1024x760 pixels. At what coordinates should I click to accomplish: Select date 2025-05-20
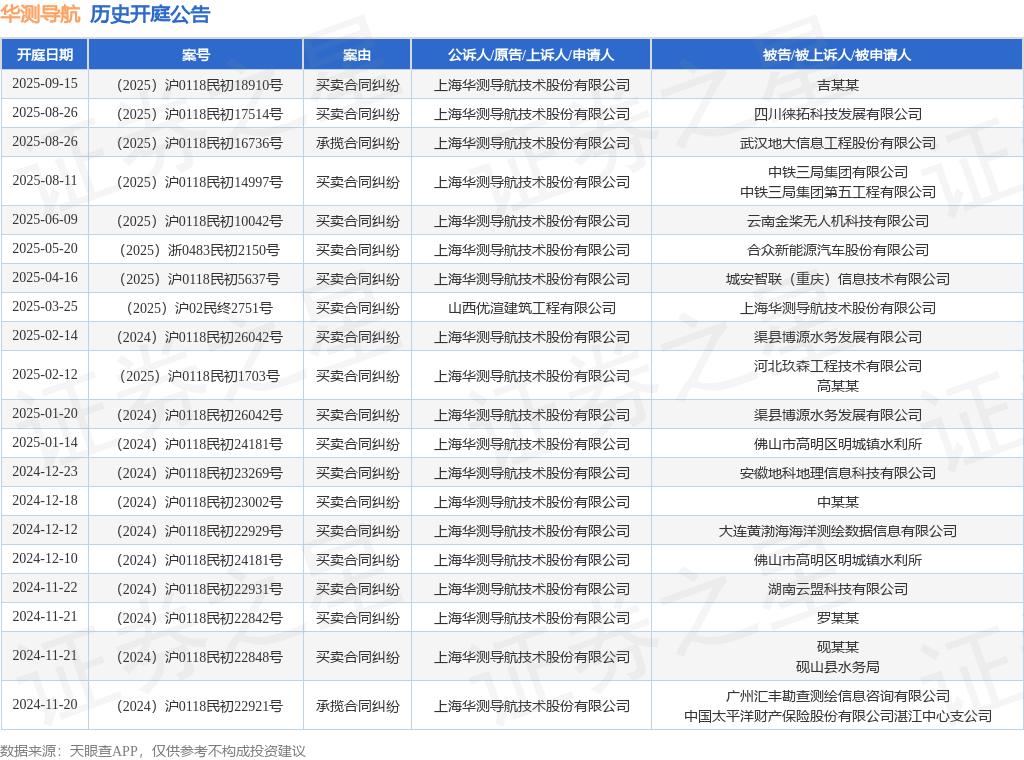click(44, 249)
